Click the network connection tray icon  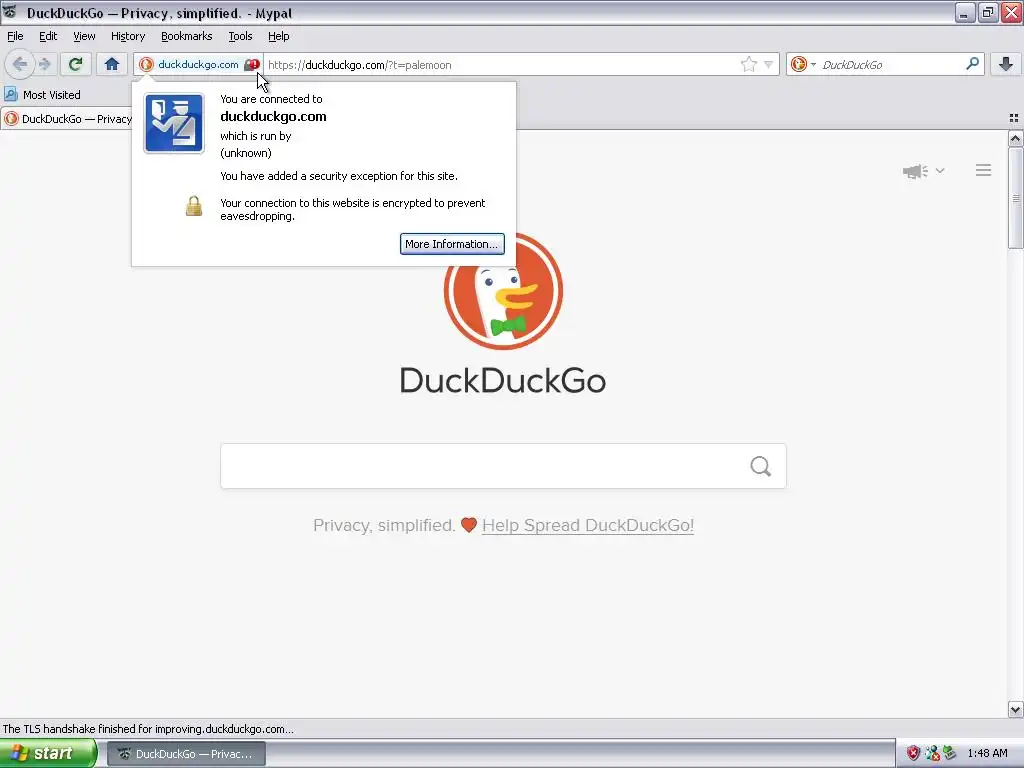pyautogui.click(x=932, y=753)
